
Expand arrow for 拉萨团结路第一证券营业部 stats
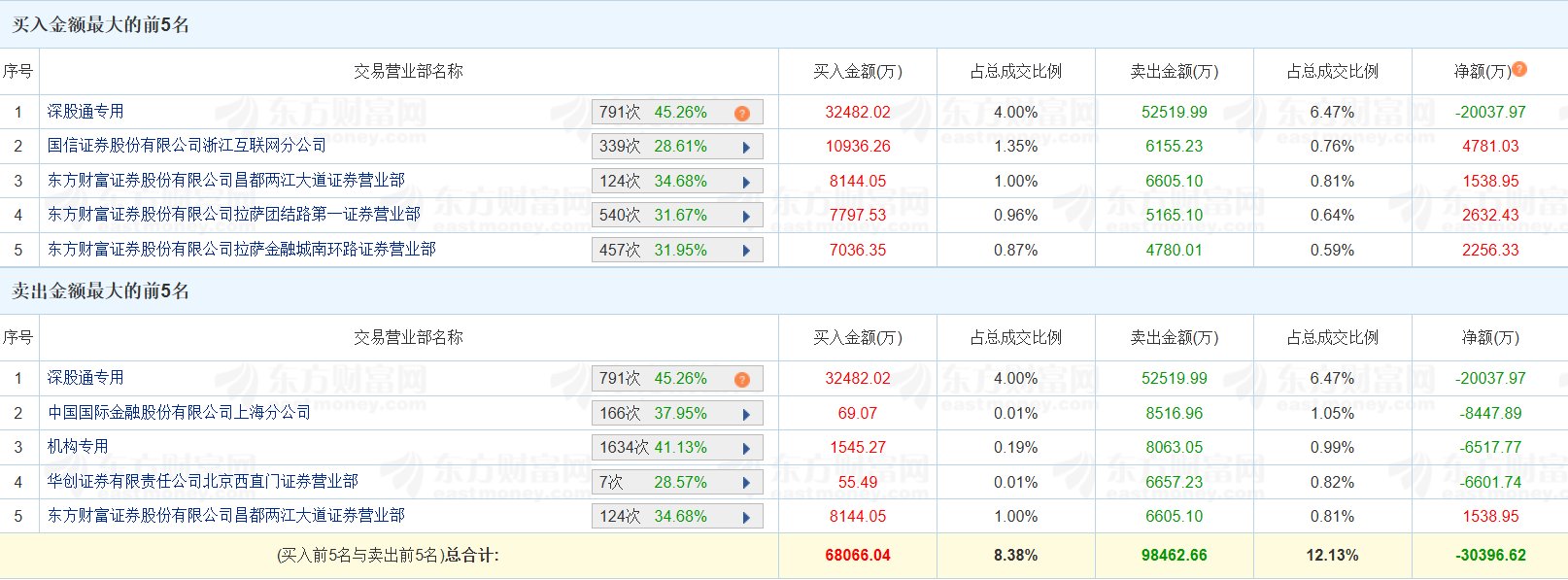pyautogui.click(x=746, y=217)
